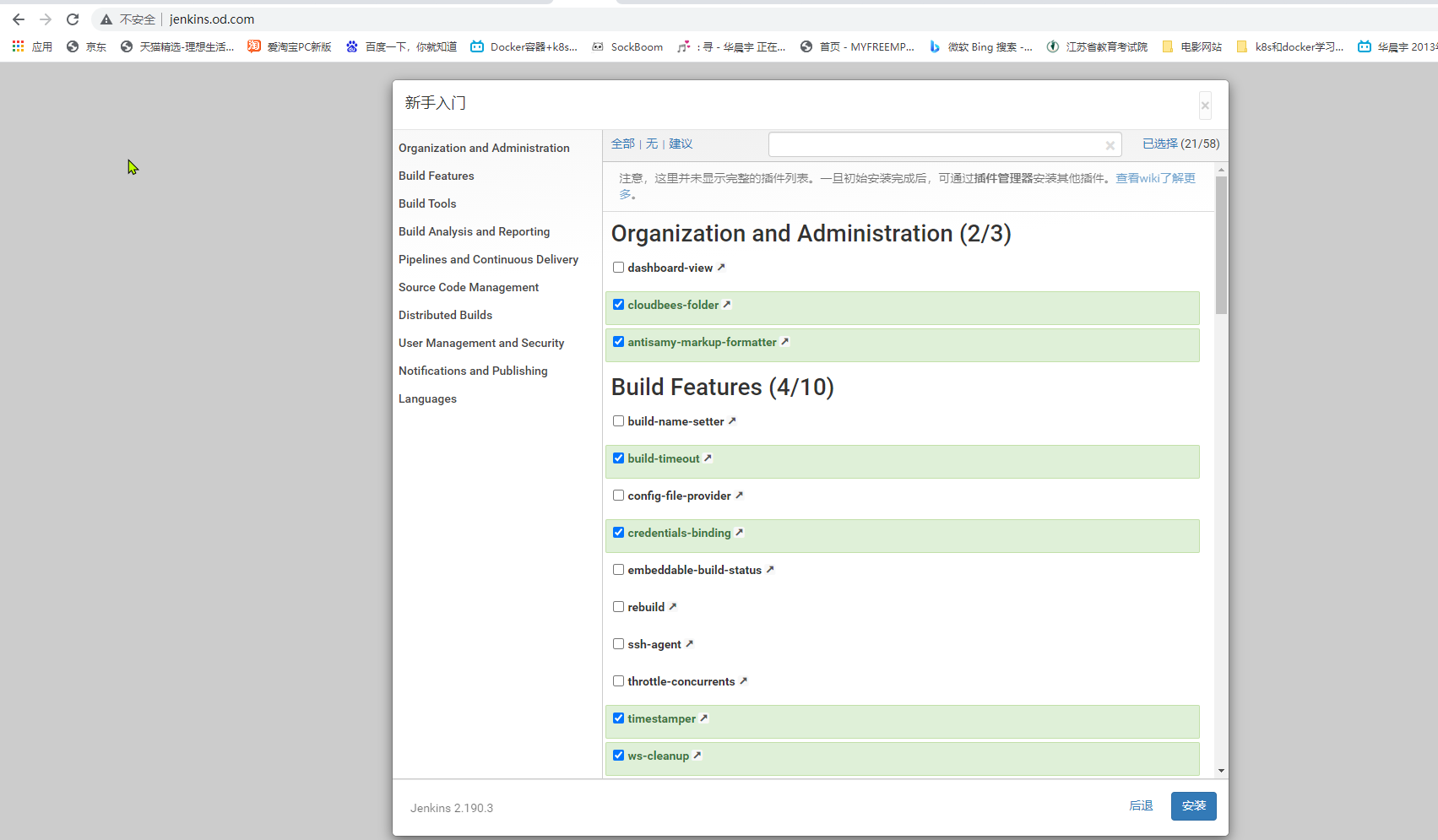1438x840 pixels.
Task: Uncheck the cloudbees-folder plugin checkbox
Action: [x=618, y=305]
